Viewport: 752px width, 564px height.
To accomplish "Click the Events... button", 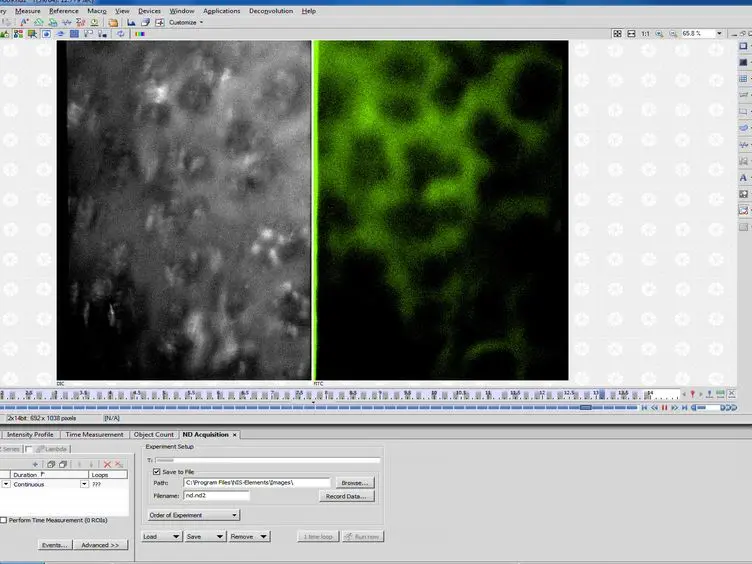I will [55, 545].
